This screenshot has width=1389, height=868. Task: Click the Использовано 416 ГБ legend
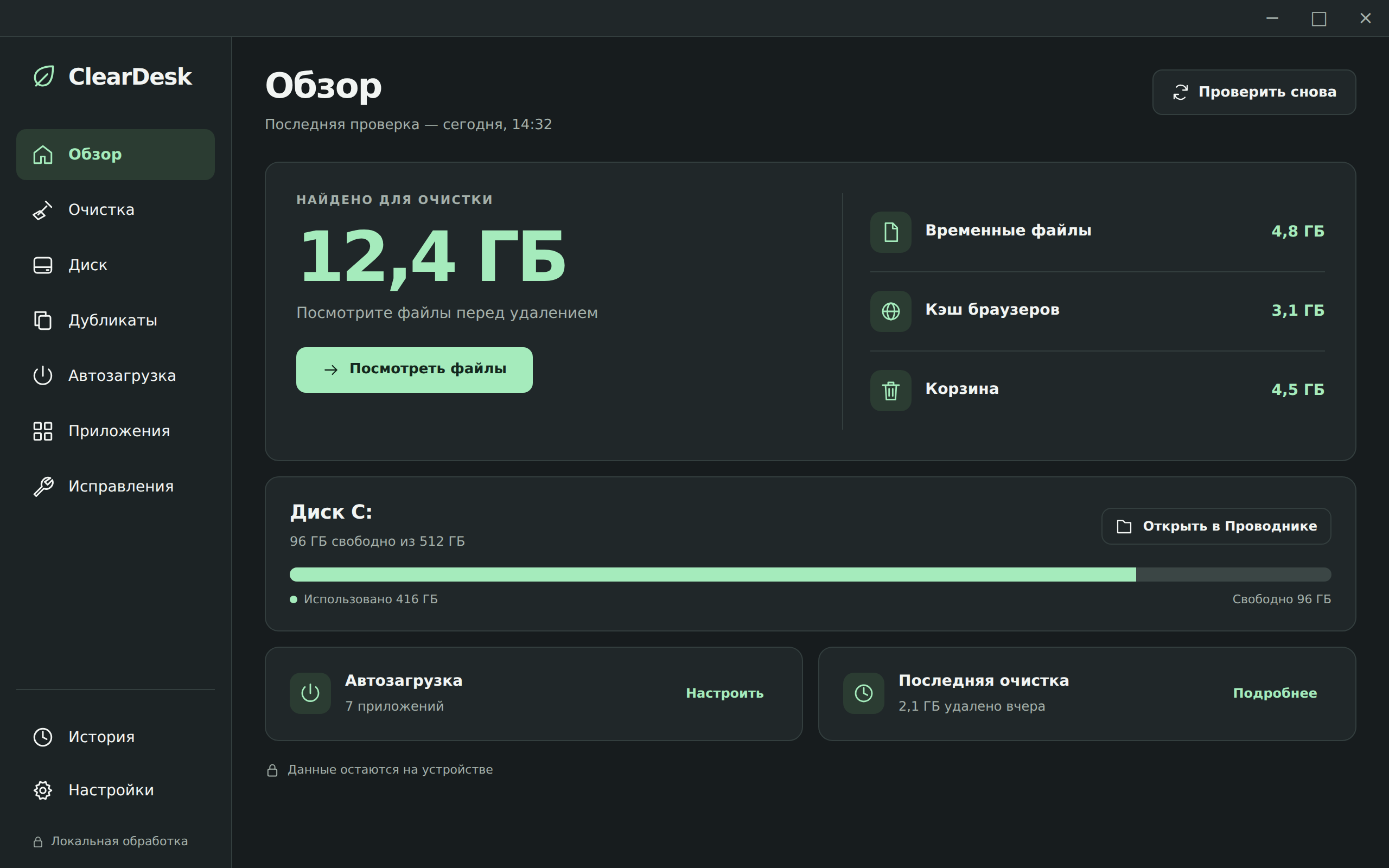click(x=364, y=599)
